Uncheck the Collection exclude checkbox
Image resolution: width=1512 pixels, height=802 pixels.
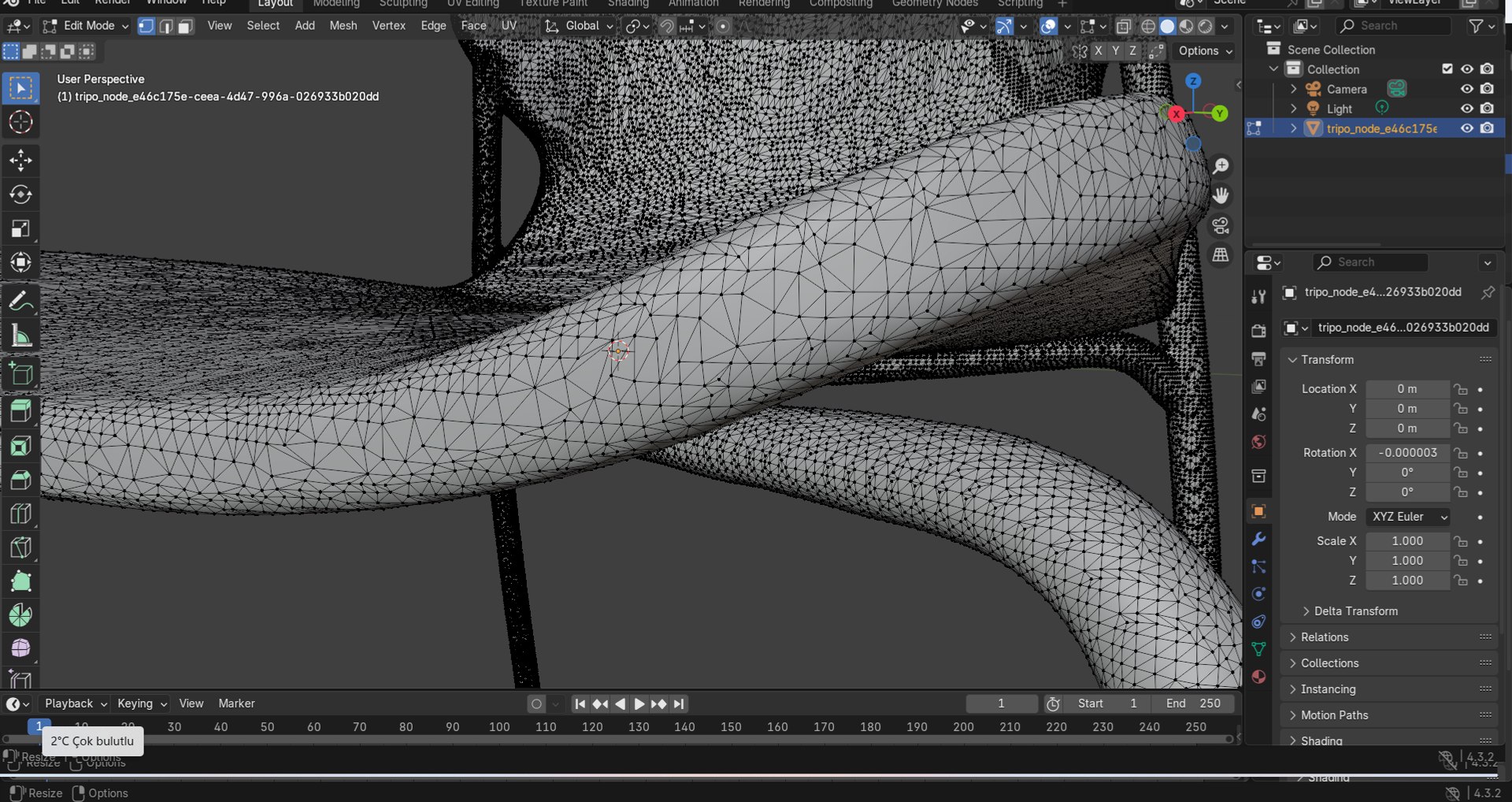[x=1447, y=69]
